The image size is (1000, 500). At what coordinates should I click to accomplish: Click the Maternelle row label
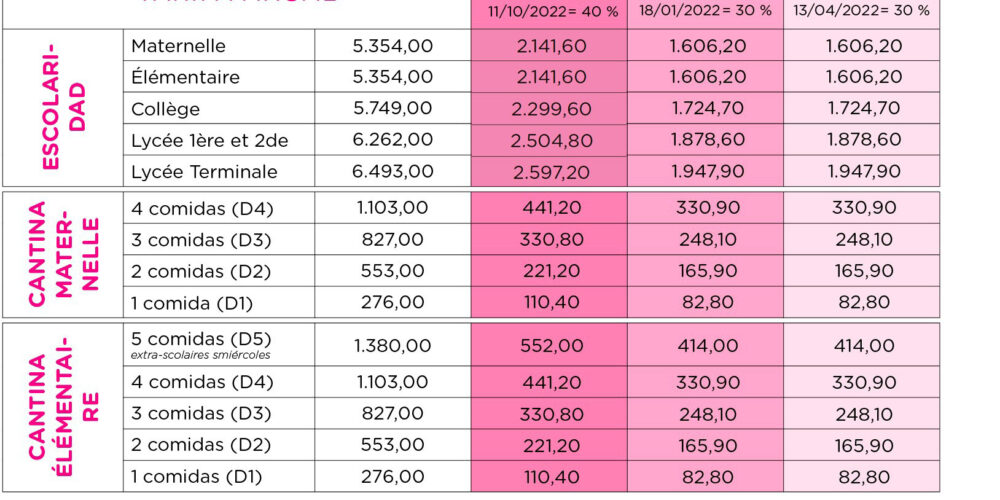(x=179, y=46)
